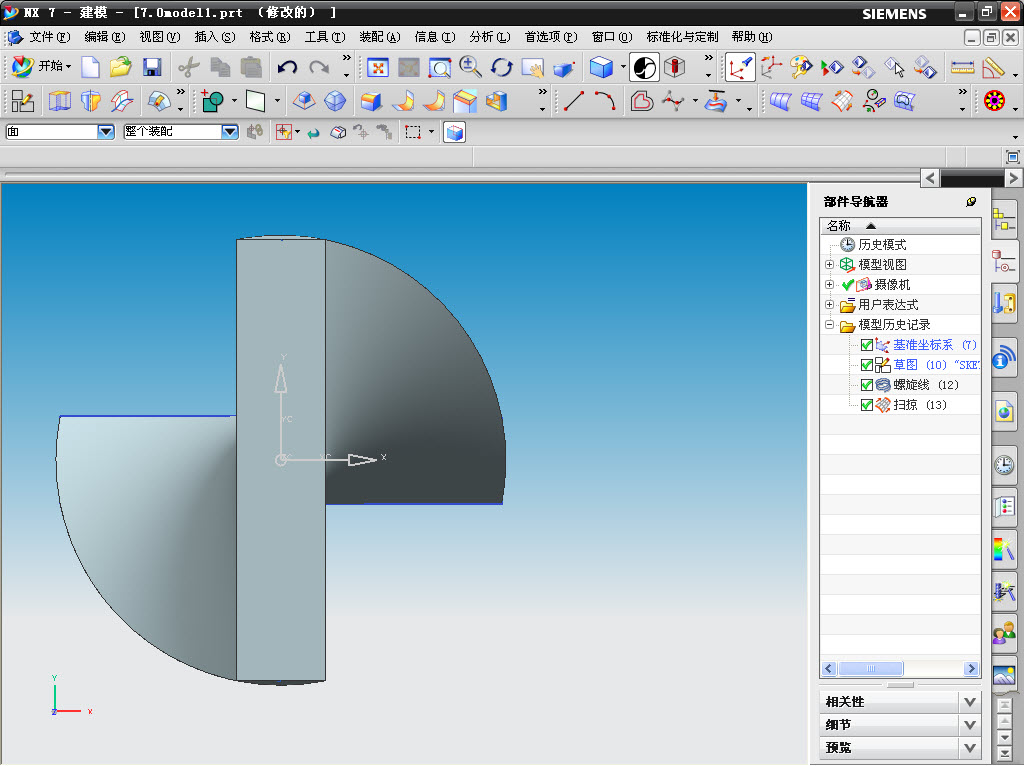Expand the 用户表达式 tree node
The height and width of the screenshot is (766, 1024).
(x=829, y=304)
